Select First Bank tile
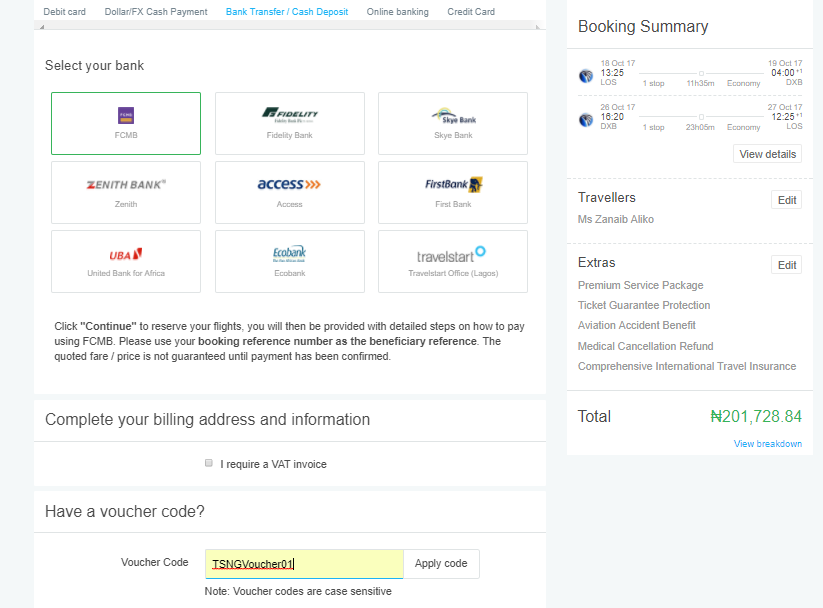Viewport: 823px width, 608px height. click(453, 192)
